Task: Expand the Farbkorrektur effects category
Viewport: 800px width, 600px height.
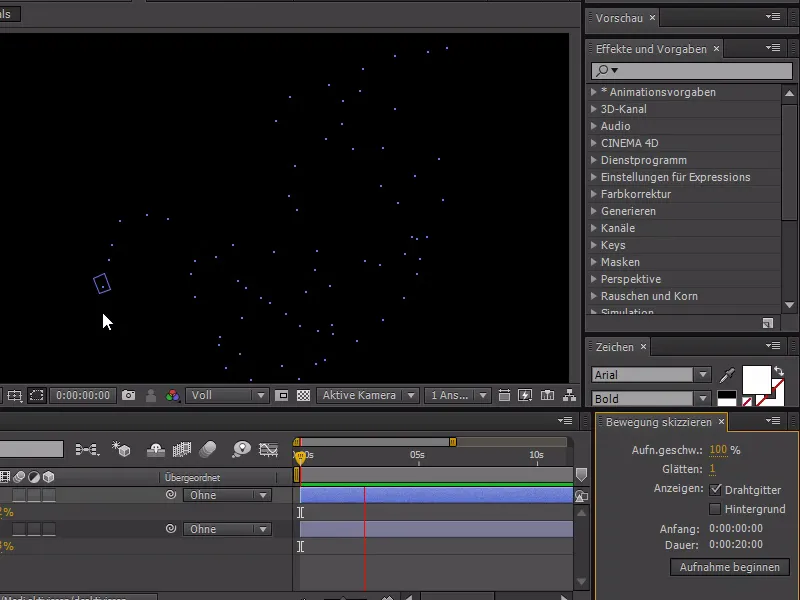Action: coord(594,194)
